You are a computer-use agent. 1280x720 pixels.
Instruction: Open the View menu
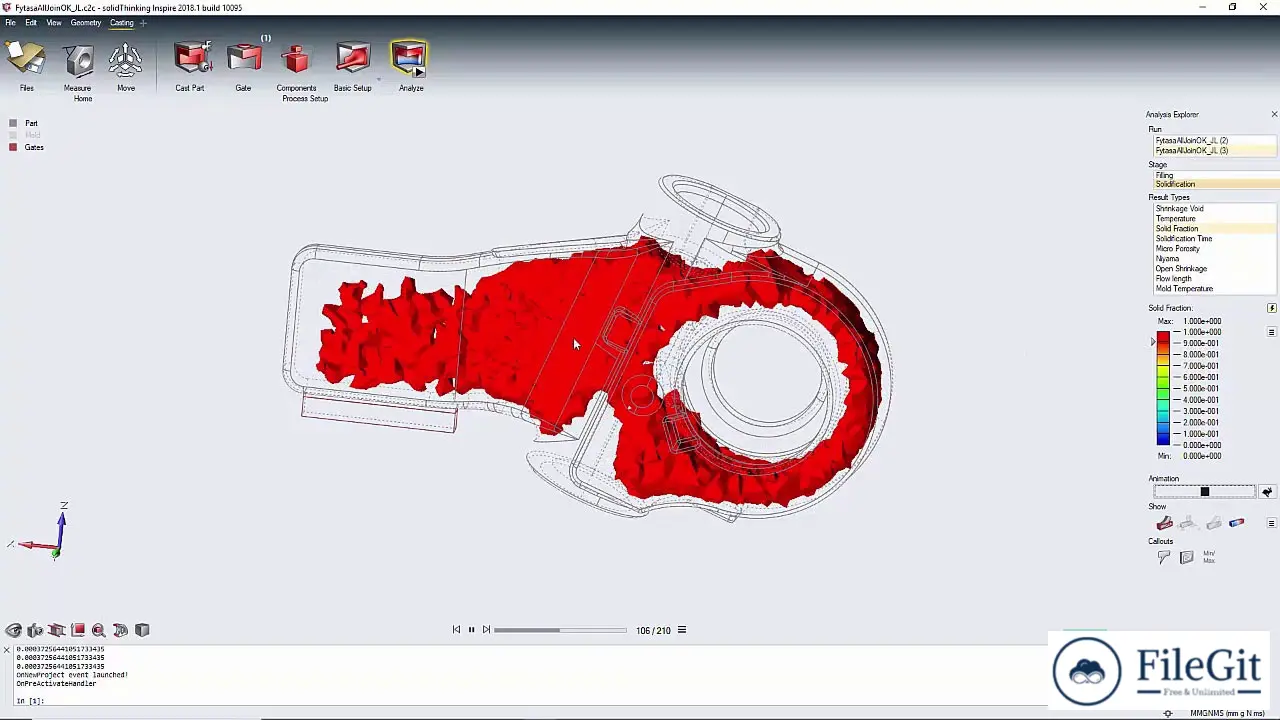[x=54, y=22]
